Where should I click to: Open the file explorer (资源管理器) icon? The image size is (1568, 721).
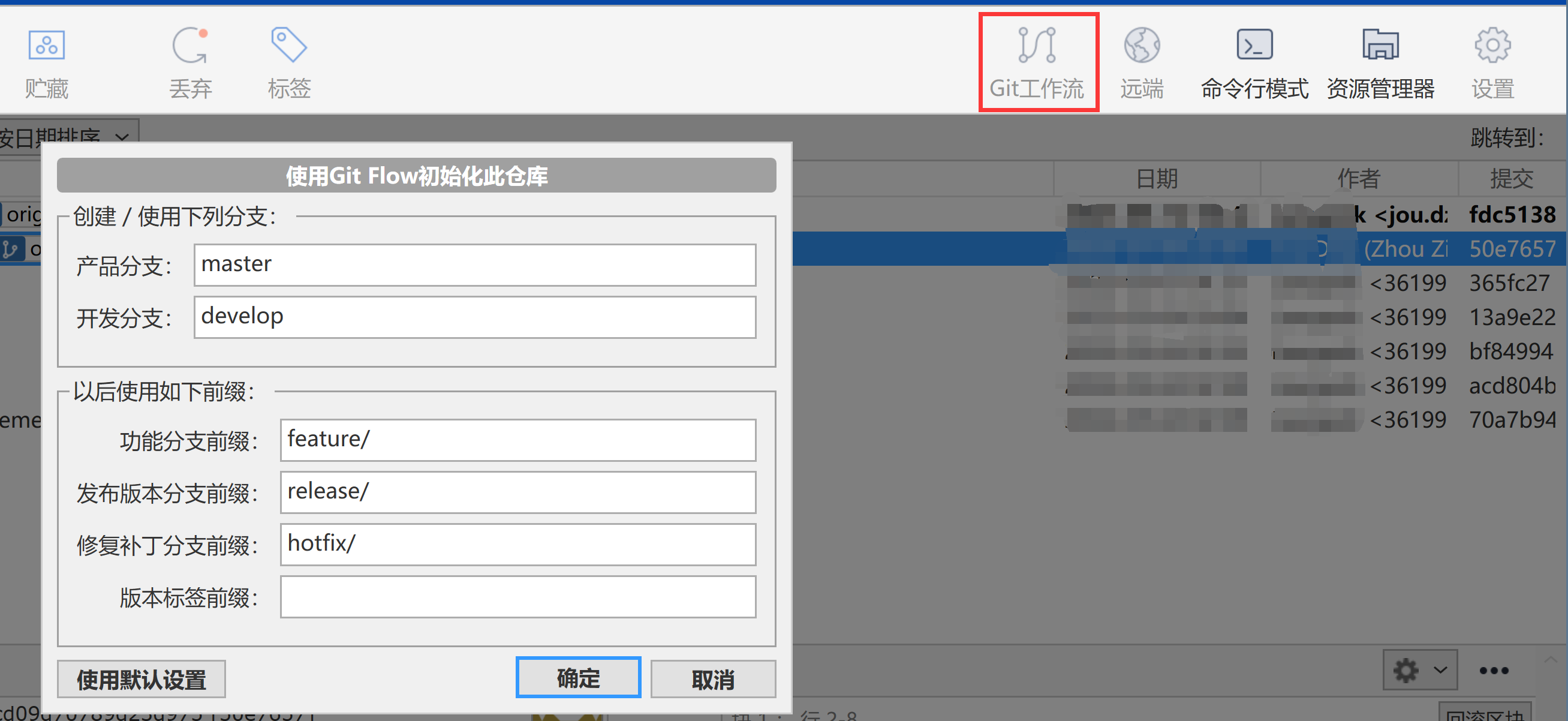(x=1380, y=64)
